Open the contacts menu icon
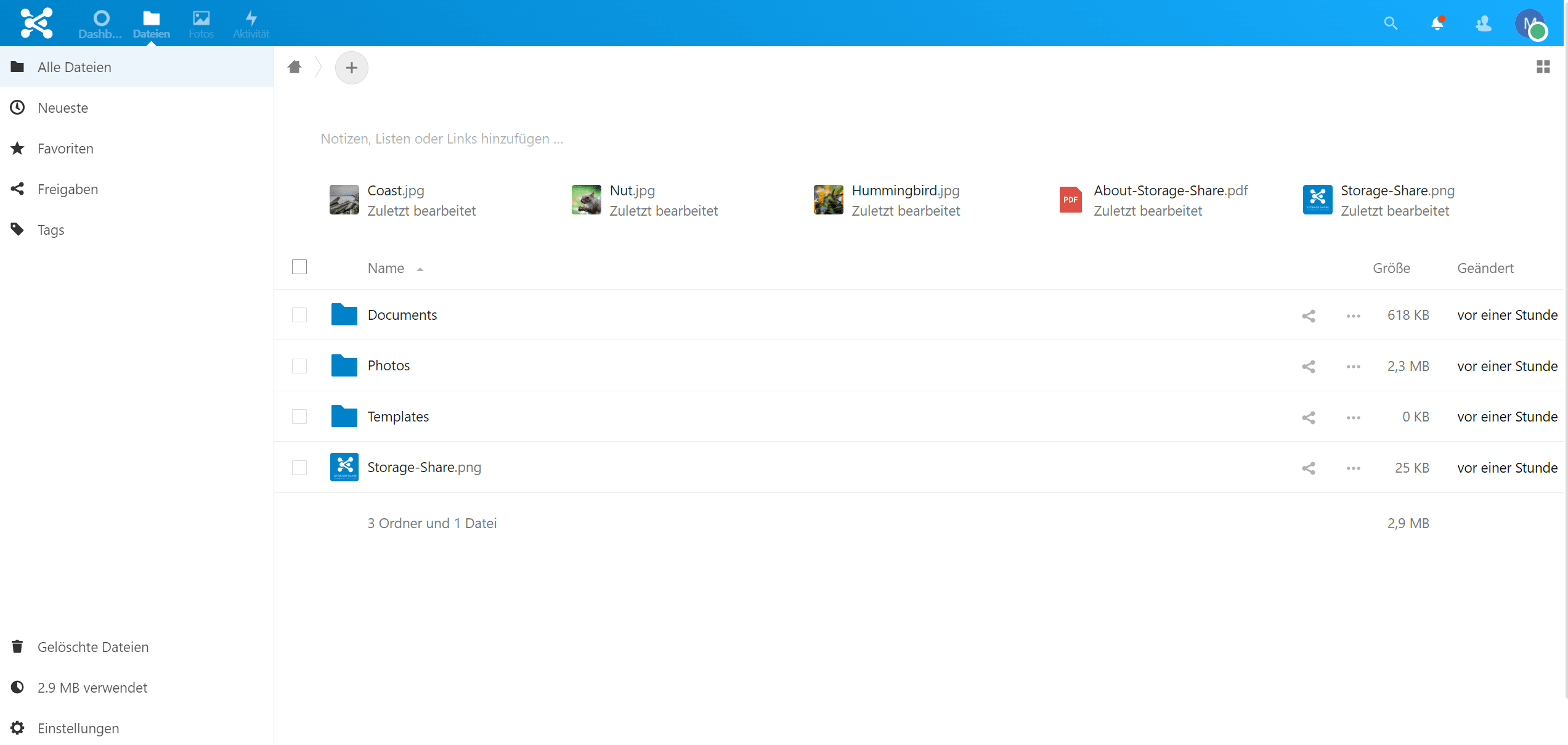This screenshot has width=1568, height=745. pos(1484,23)
